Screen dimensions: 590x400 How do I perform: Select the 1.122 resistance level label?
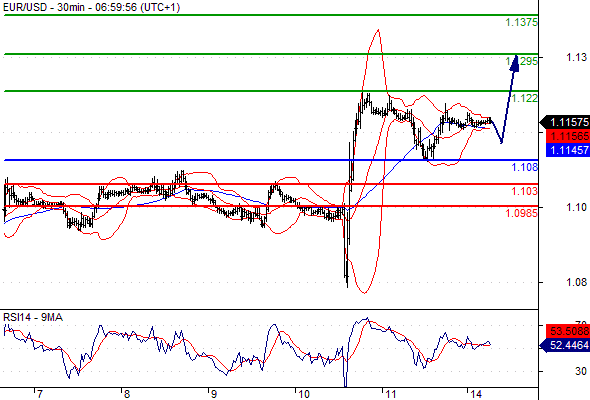coord(525,98)
